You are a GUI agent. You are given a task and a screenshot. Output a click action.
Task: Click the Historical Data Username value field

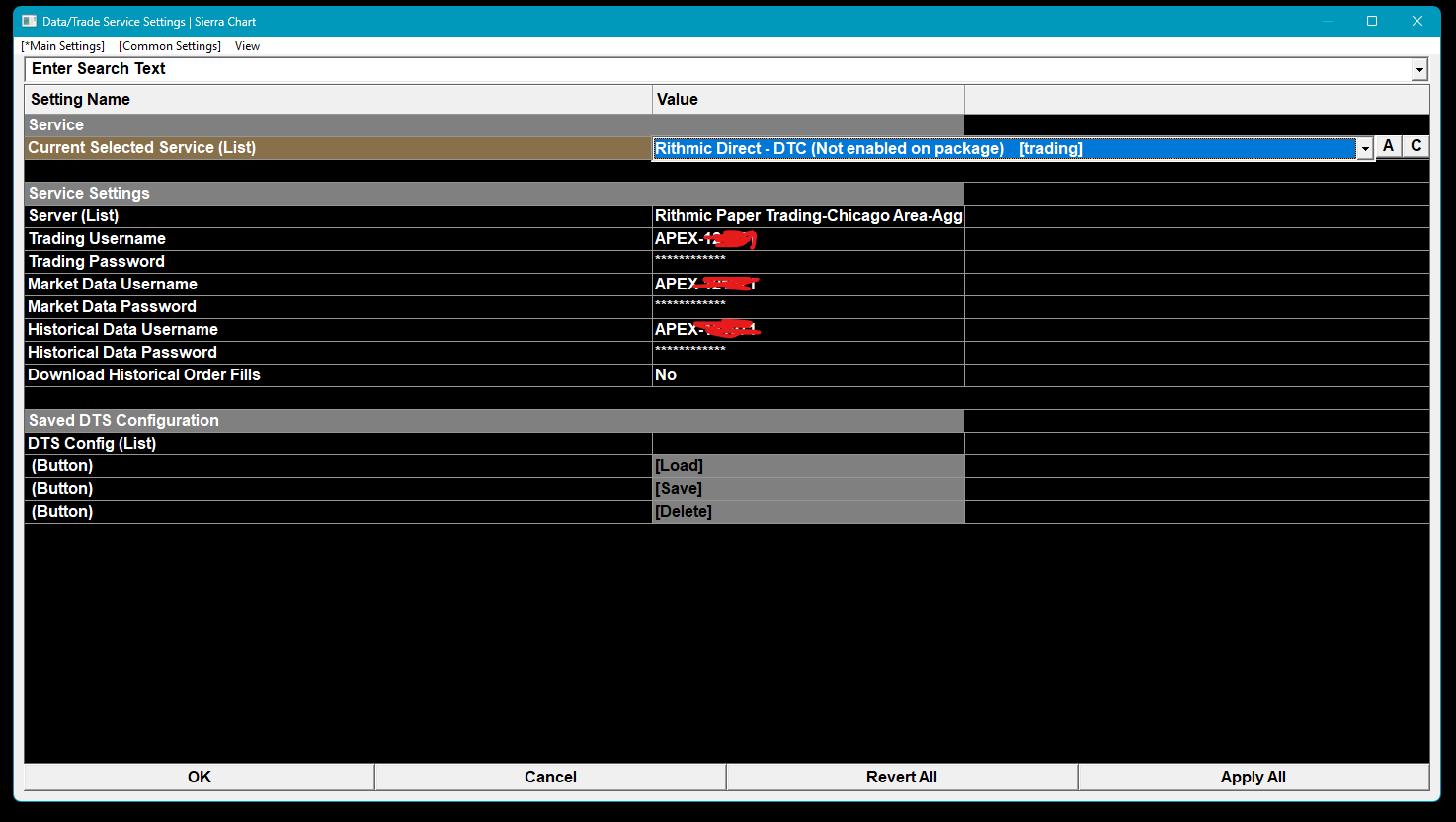(808, 330)
